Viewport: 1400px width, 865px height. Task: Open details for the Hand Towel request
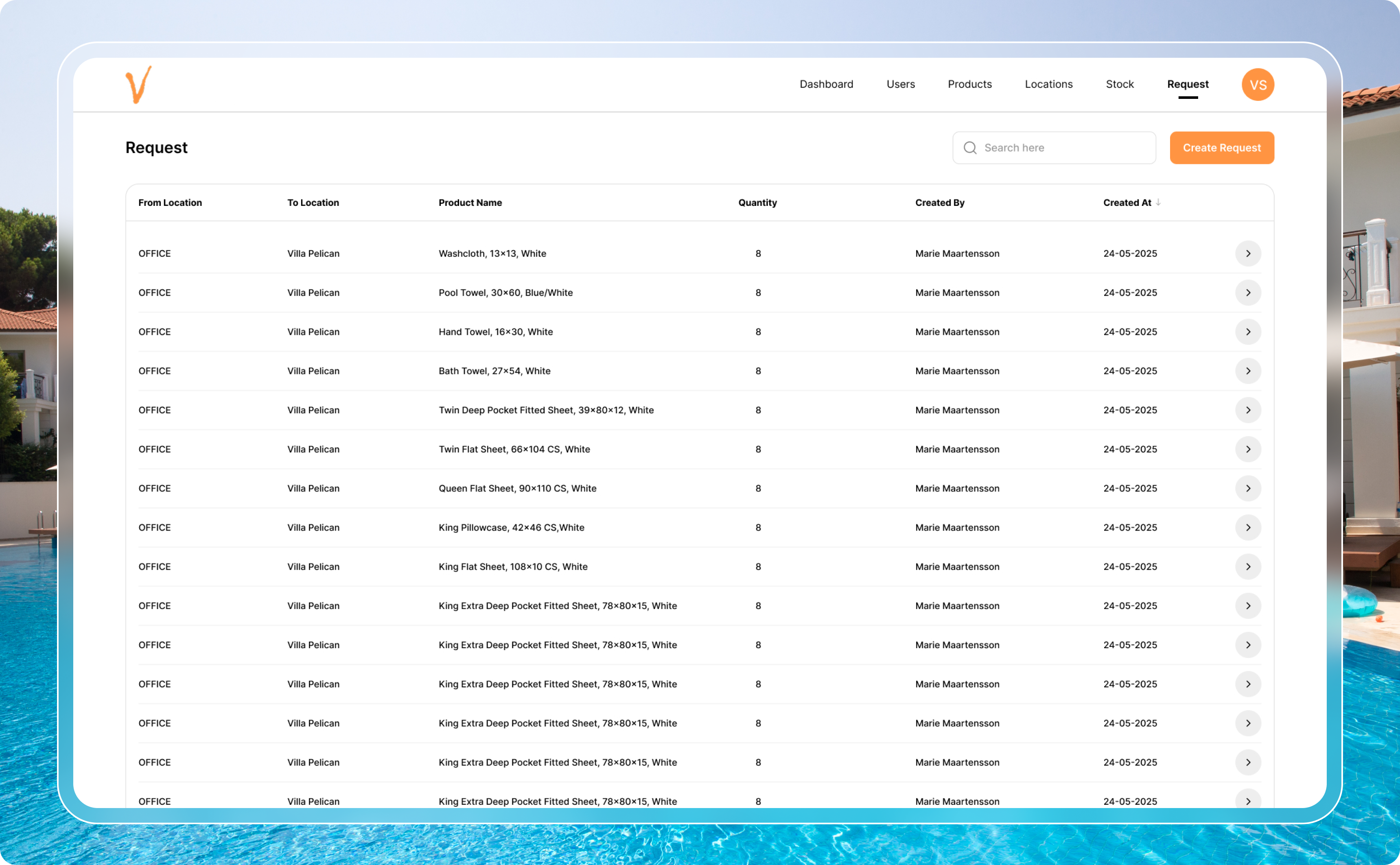[x=1249, y=332]
